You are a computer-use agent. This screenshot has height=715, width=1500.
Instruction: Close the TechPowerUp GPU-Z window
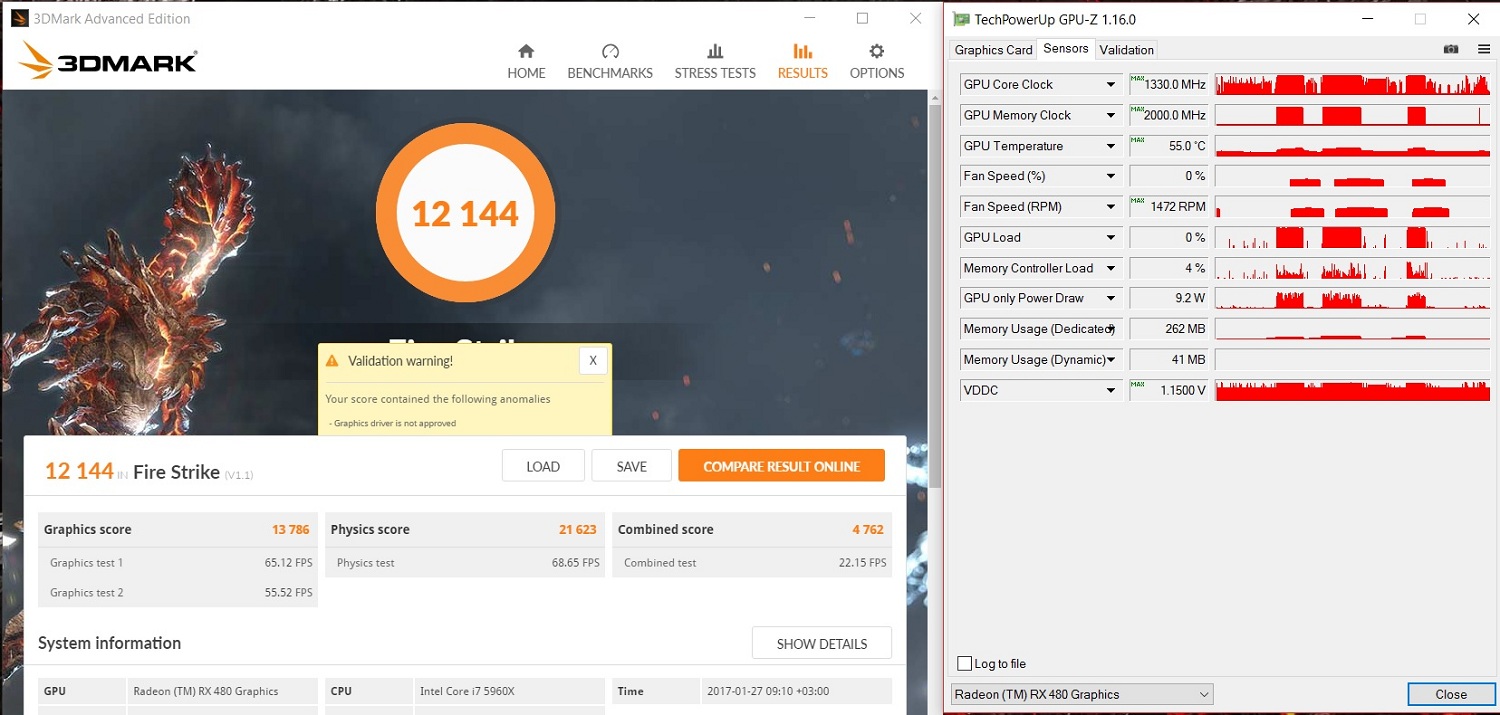tap(1473, 19)
